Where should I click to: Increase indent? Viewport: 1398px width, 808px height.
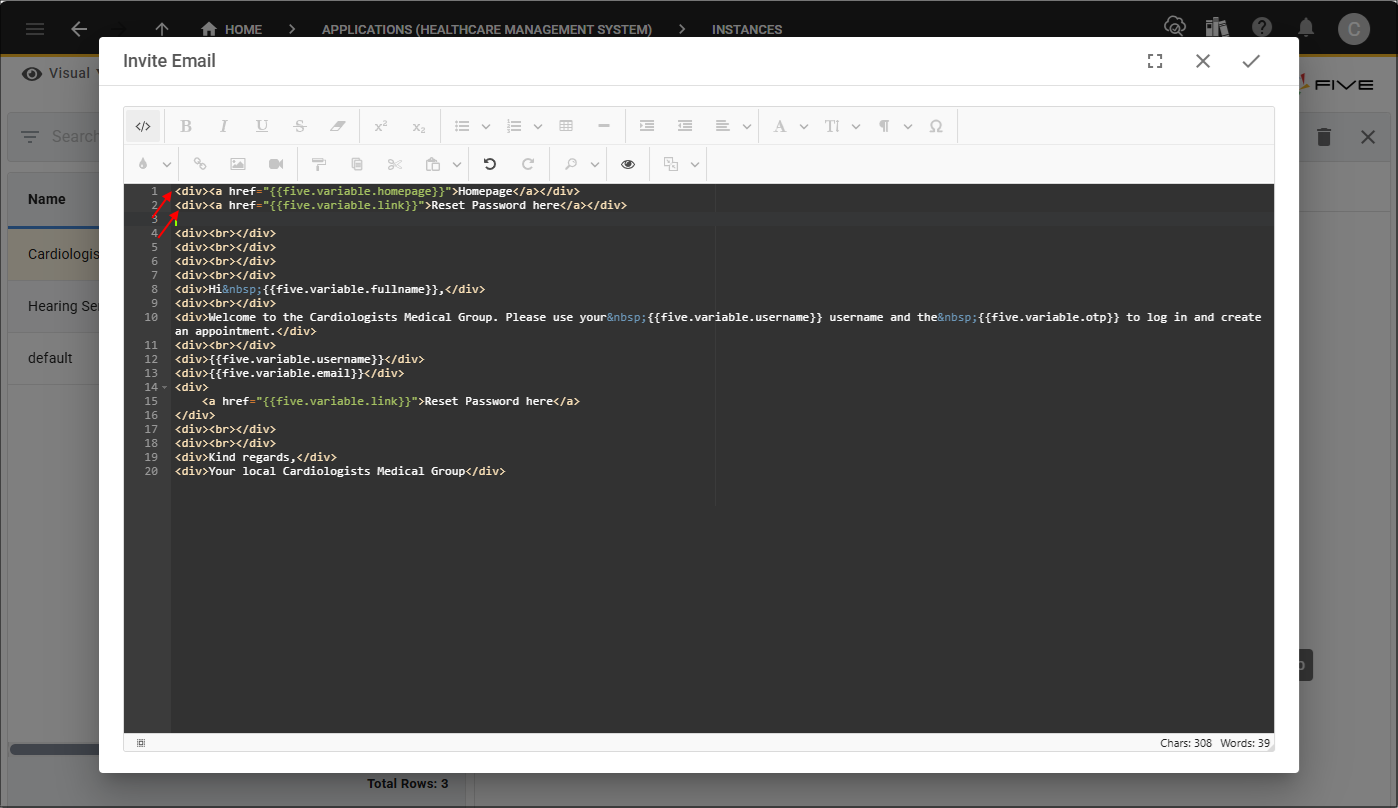point(647,126)
